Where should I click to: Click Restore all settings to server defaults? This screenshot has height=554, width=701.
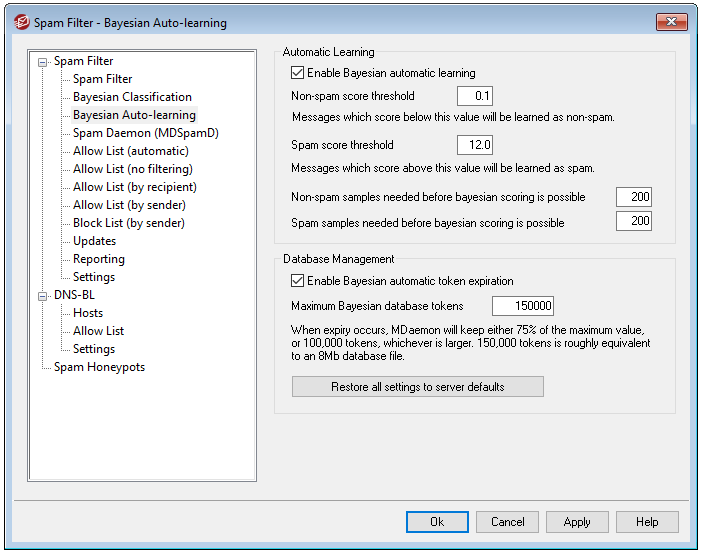(417, 387)
